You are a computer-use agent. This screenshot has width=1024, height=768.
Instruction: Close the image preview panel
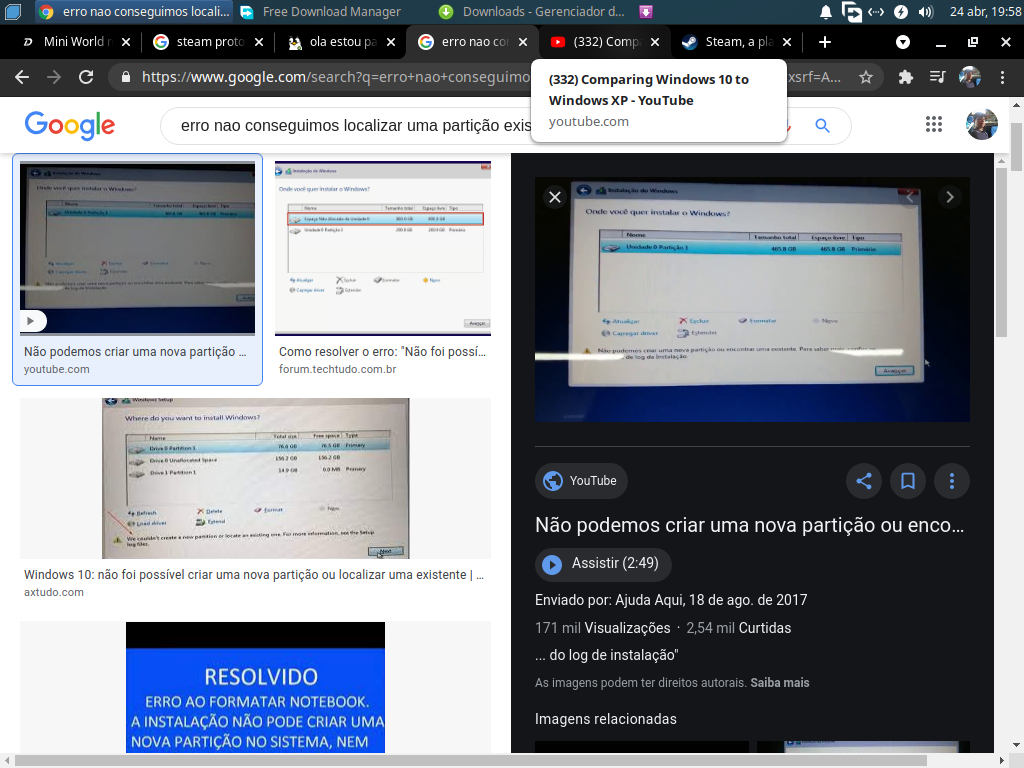point(555,197)
